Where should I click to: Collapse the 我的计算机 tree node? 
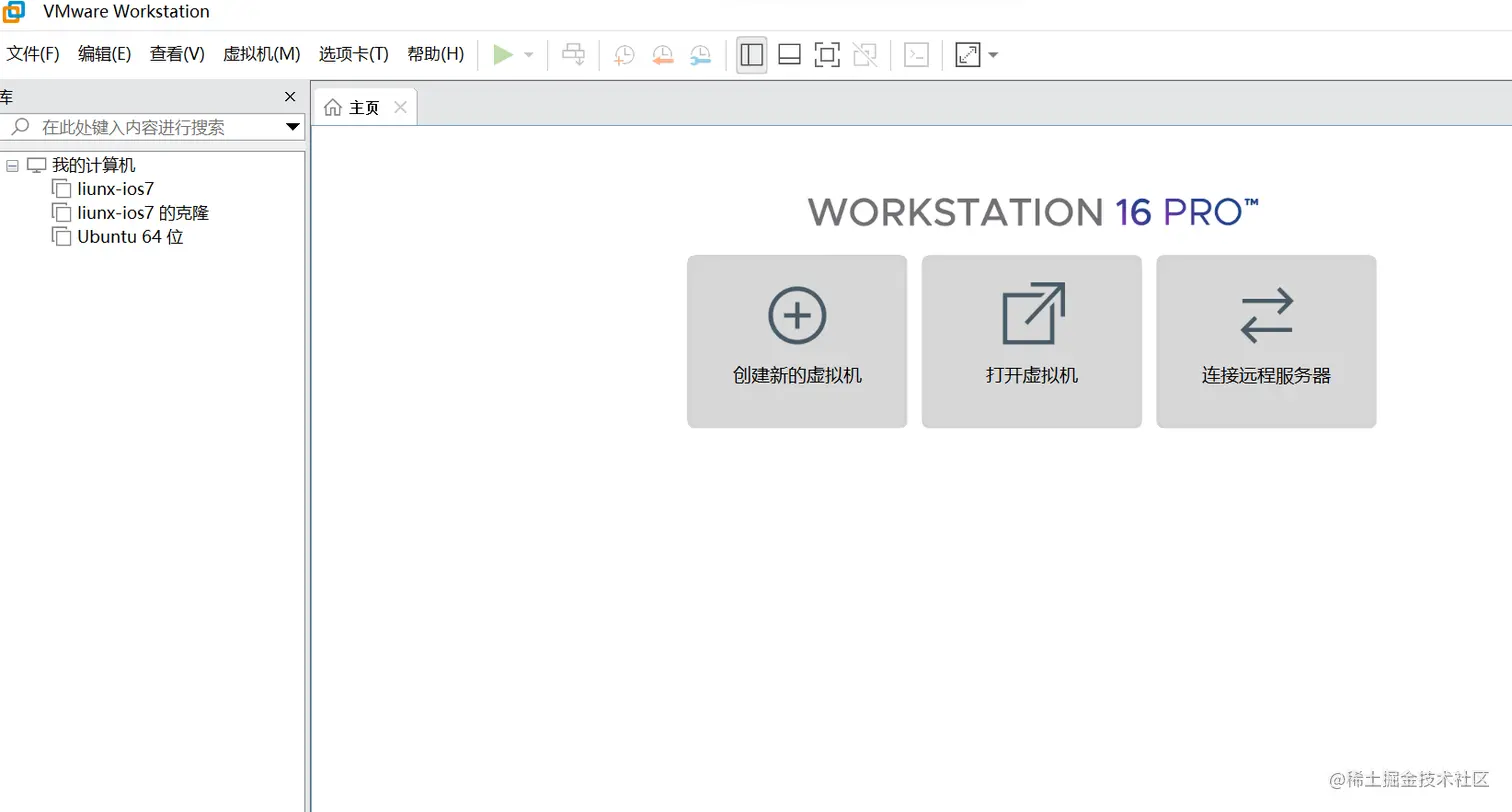click(x=13, y=166)
